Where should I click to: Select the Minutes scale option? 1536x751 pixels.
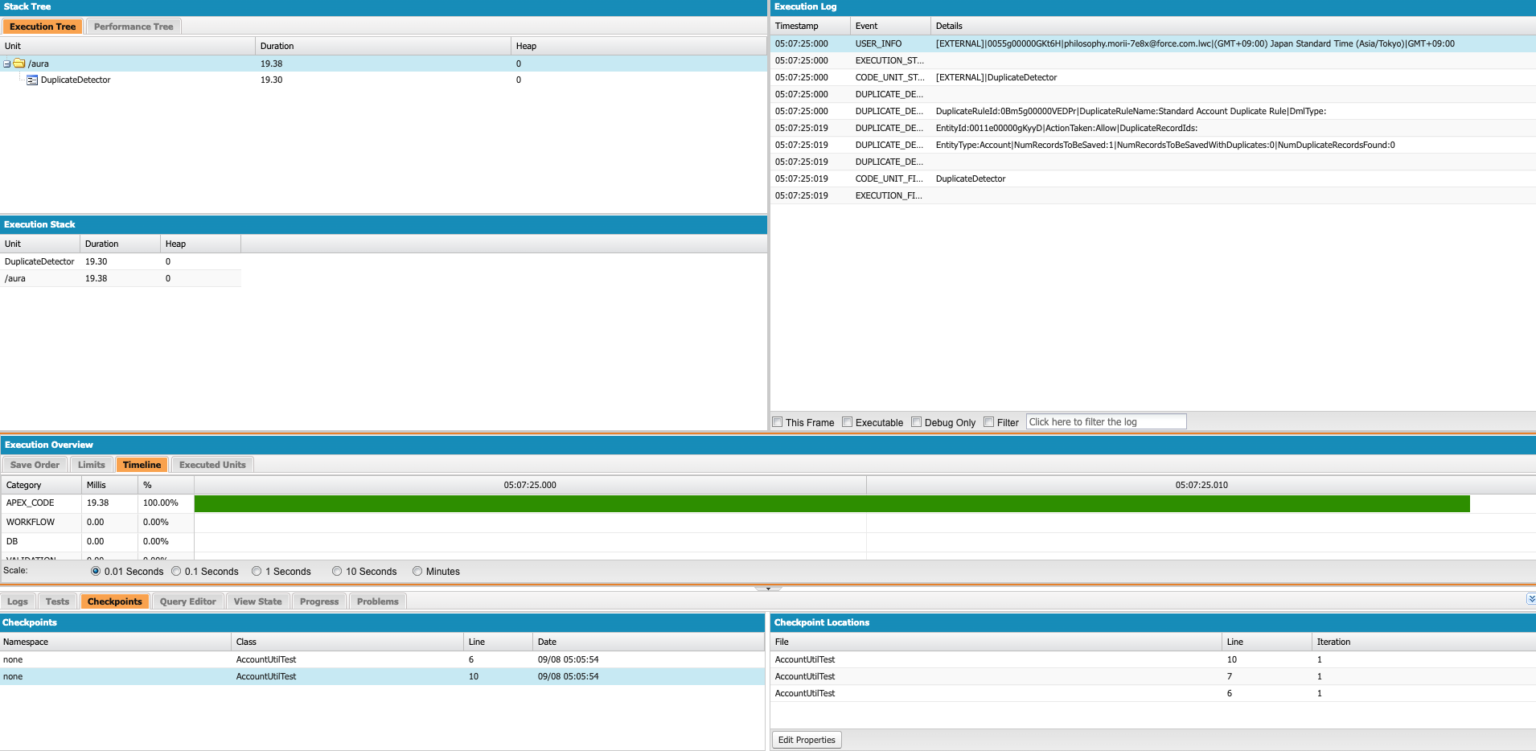click(417, 571)
